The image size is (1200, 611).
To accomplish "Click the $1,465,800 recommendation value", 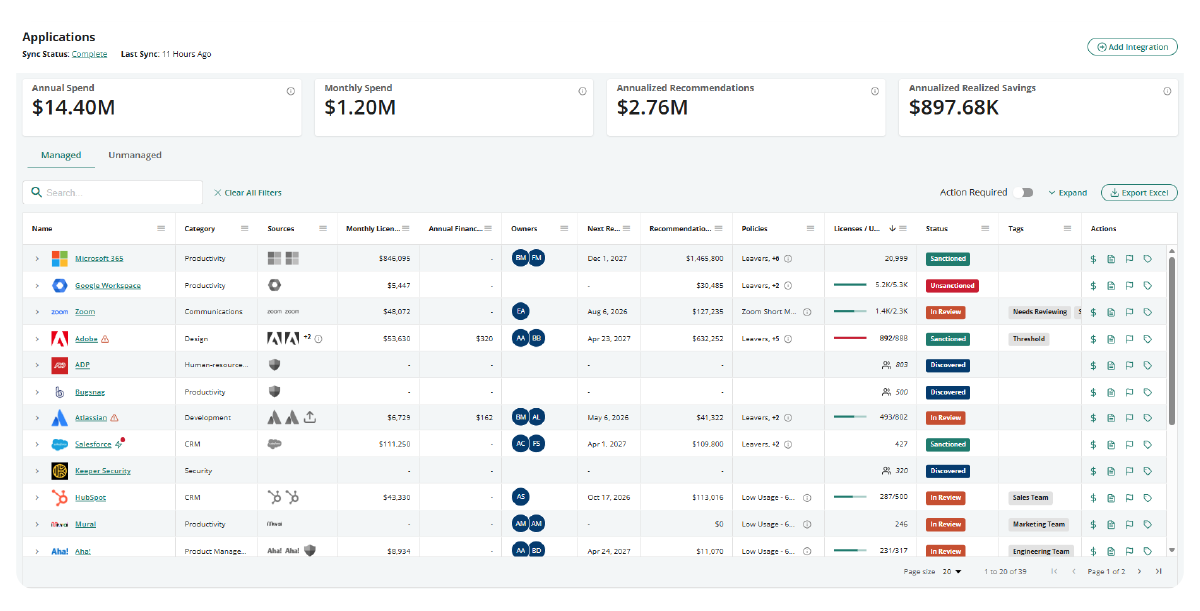I will pyautogui.click(x=705, y=259).
